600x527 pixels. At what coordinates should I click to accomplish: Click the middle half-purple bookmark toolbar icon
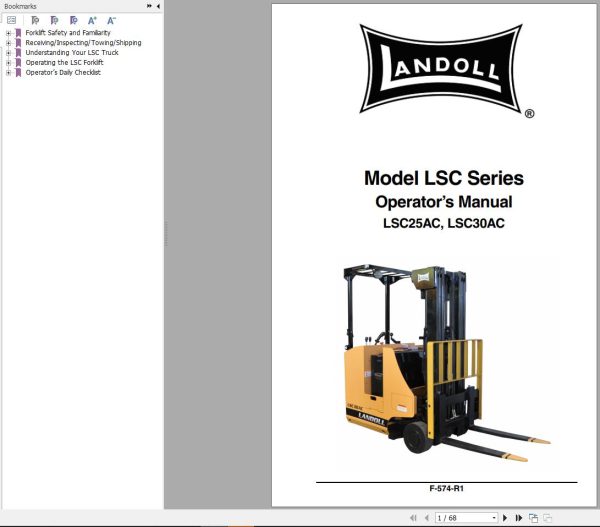coord(54,20)
